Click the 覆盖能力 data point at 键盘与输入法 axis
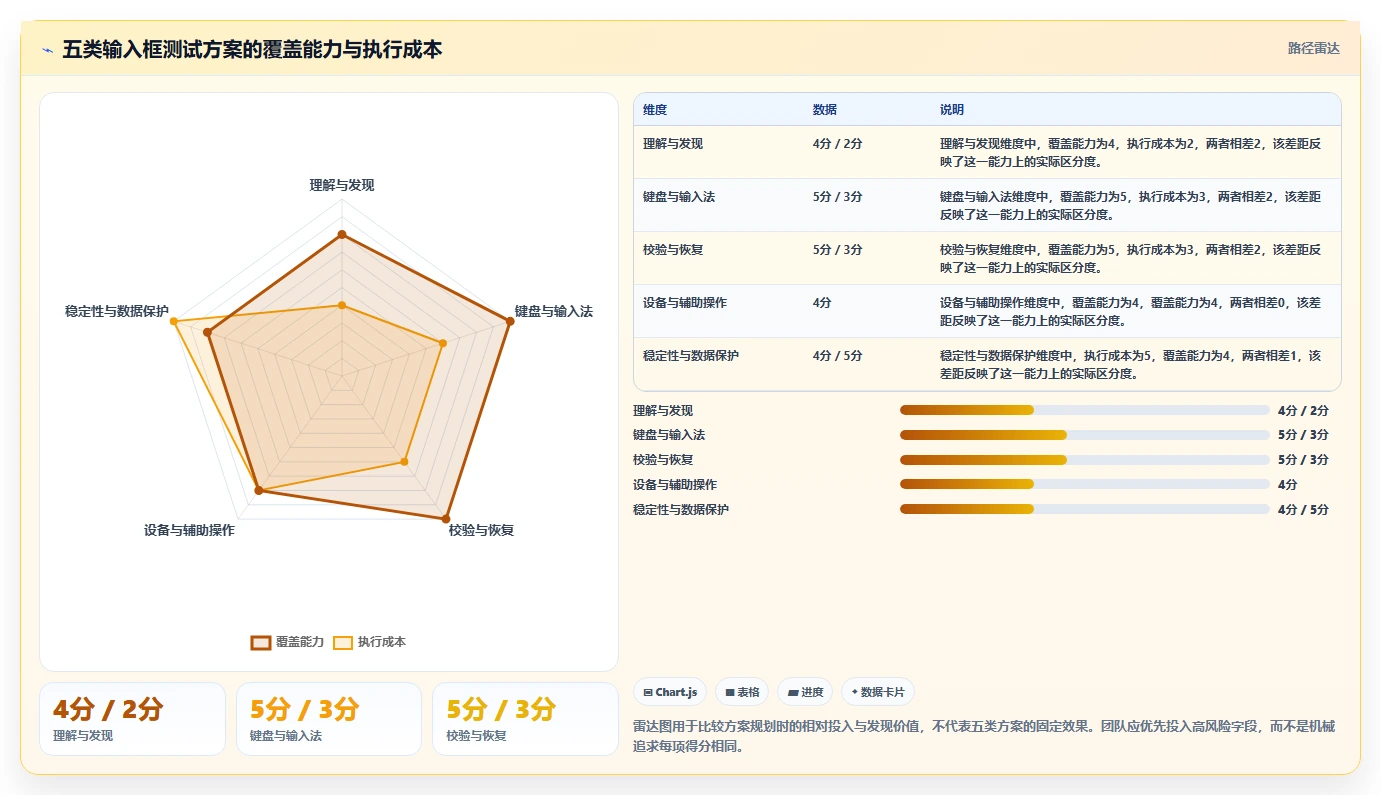The height and width of the screenshot is (795, 1381). [509, 321]
